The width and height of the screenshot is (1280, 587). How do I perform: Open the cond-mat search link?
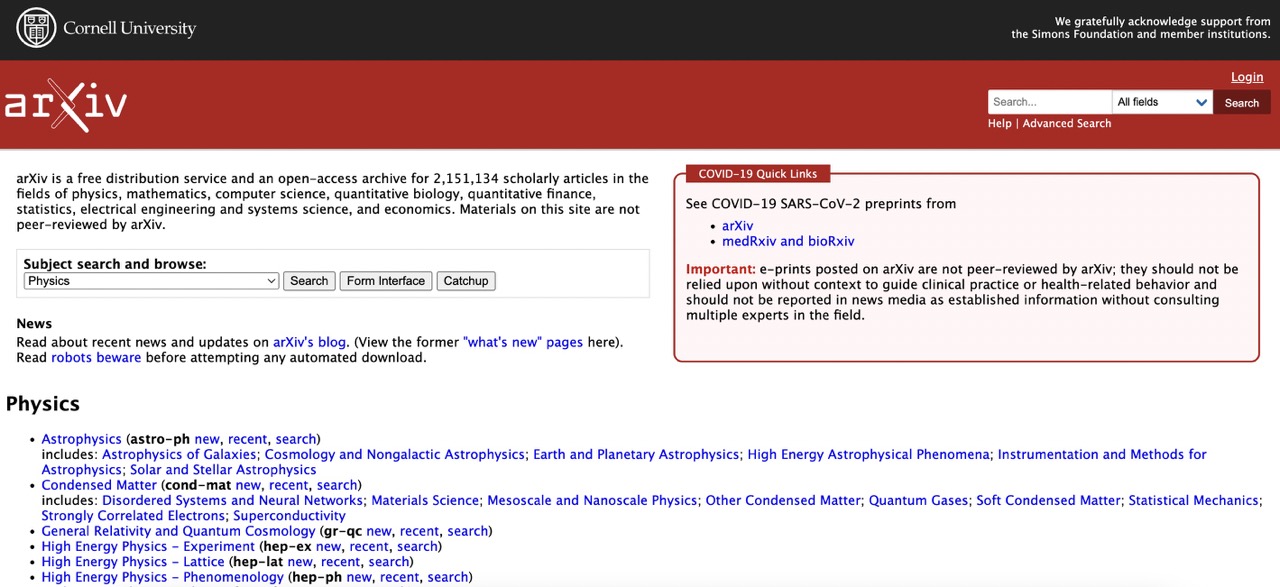point(337,485)
